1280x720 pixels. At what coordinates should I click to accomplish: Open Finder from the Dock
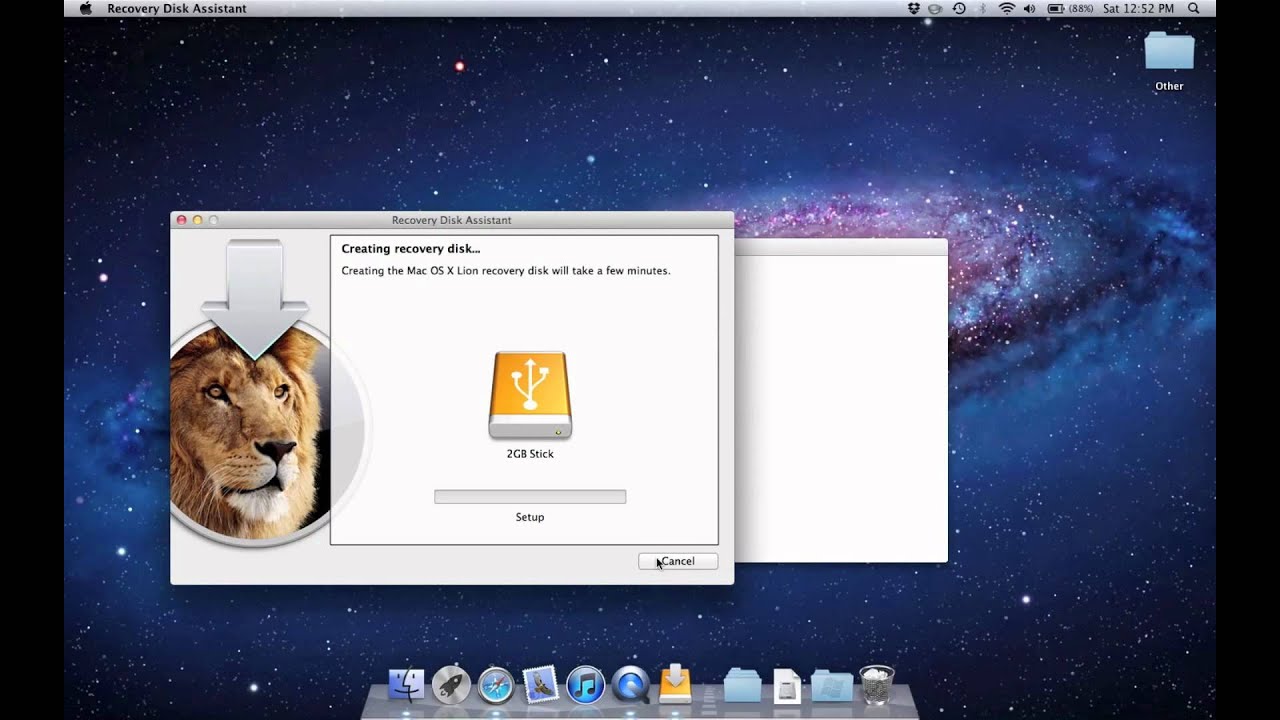tap(407, 685)
